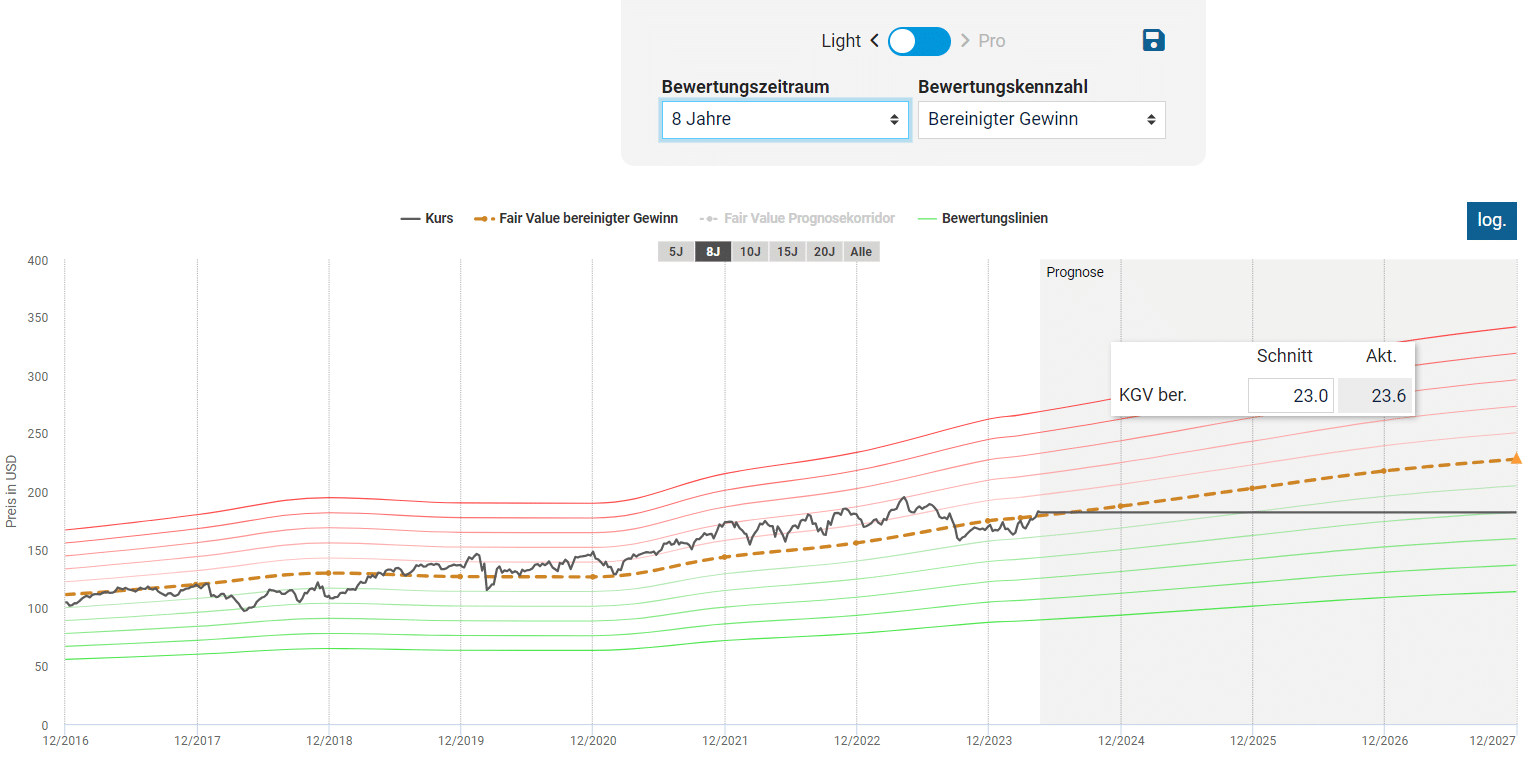The height and width of the screenshot is (758, 1530).
Task: Click the Bewertungszeitraum heading
Action: coord(745,87)
